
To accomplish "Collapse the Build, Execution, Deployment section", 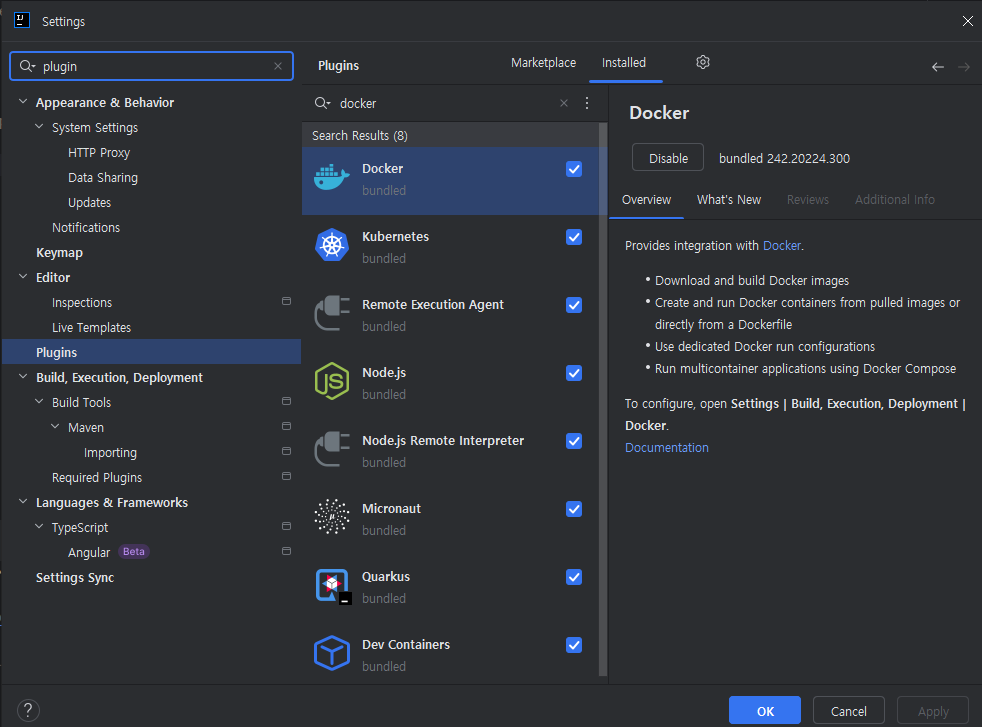I will point(23,376).
